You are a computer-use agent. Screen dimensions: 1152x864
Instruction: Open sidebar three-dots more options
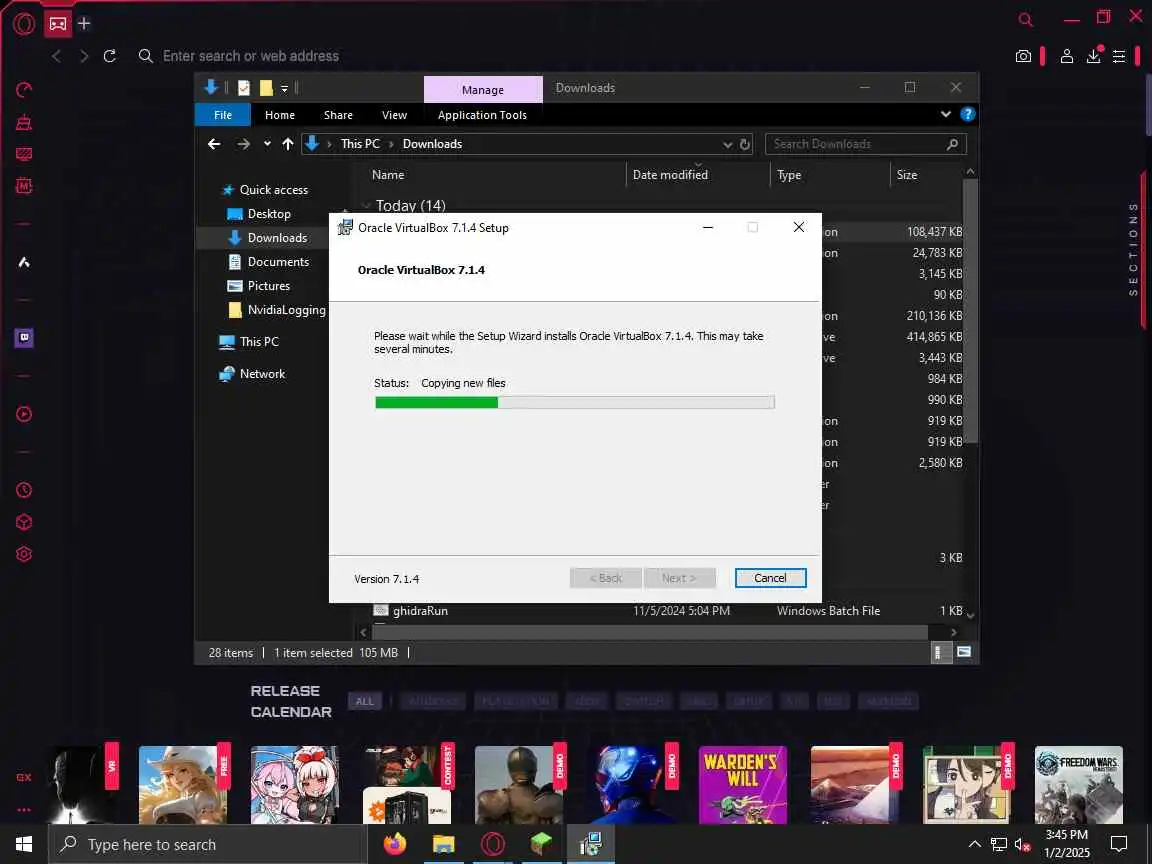click(x=24, y=810)
